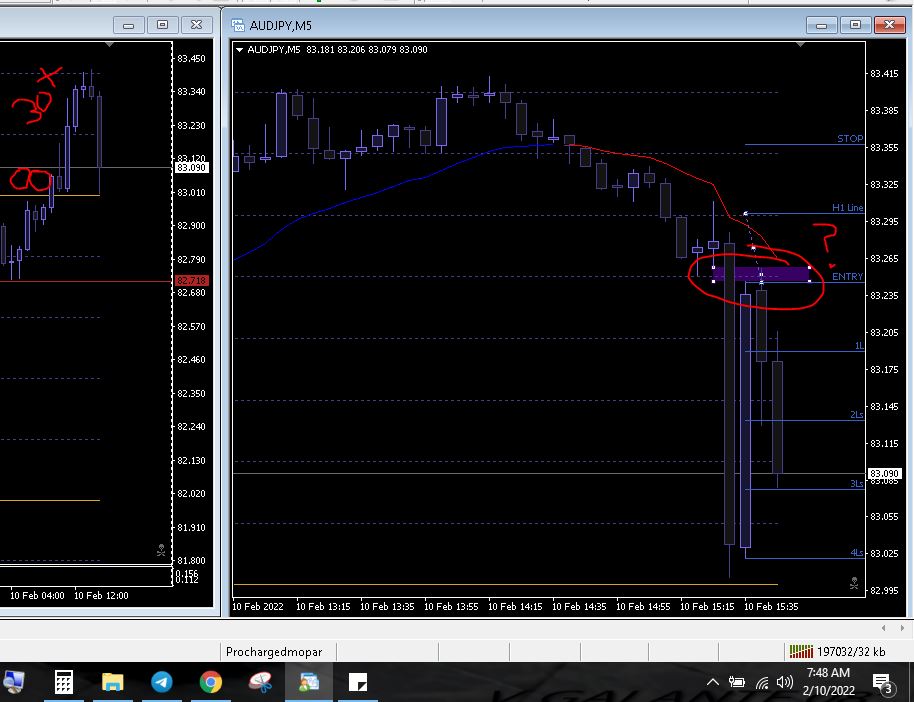Screen dimensions: 914x702
Task: Click the 83.090 current price tag on AUDJPY chart
Action: [884, 473]
